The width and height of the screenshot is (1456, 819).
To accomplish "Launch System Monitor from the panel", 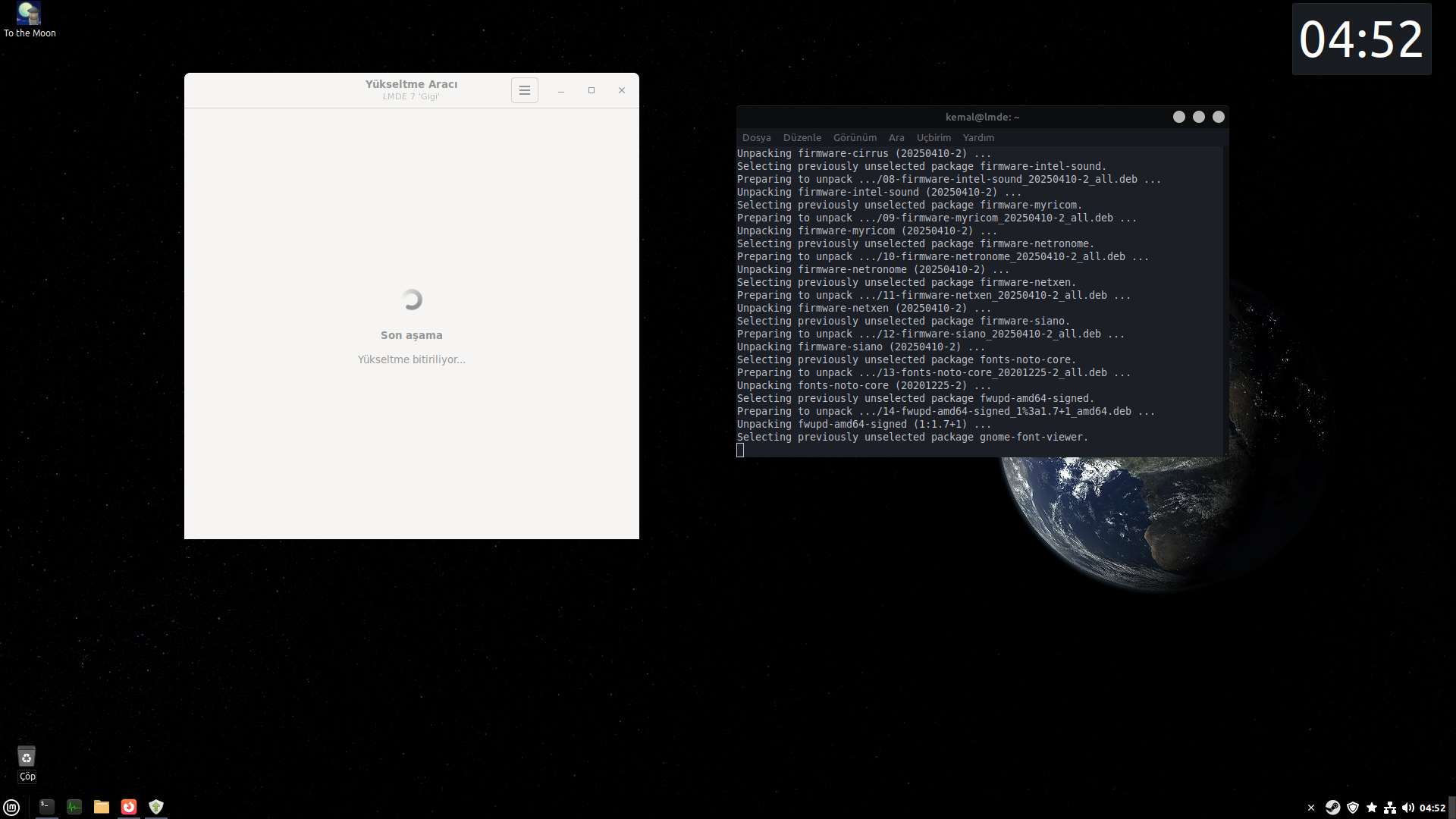I will point(74,807).
